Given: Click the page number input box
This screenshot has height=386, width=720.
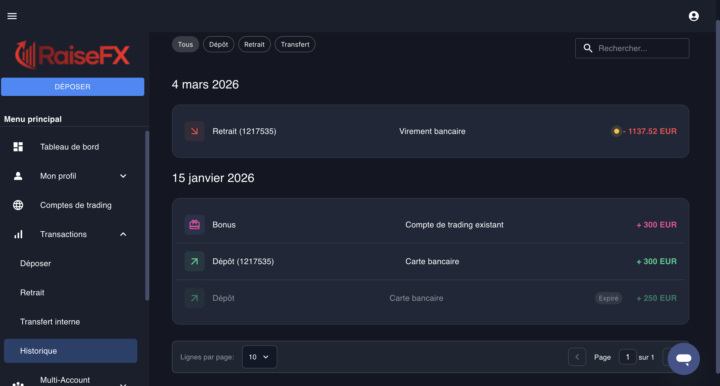Looking at the screenshot, I should [628, 357].
